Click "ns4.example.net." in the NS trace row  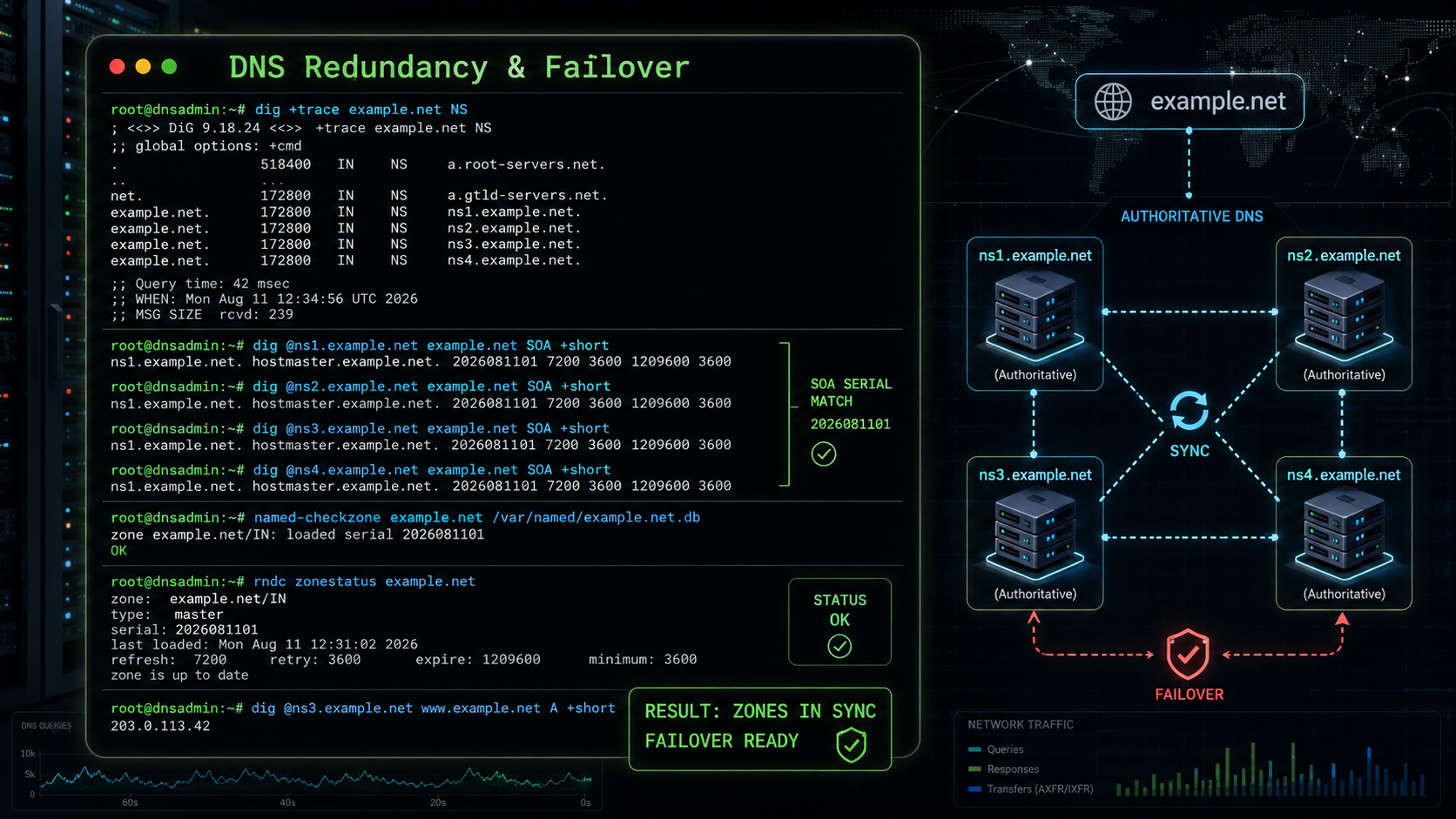(514, 261)
